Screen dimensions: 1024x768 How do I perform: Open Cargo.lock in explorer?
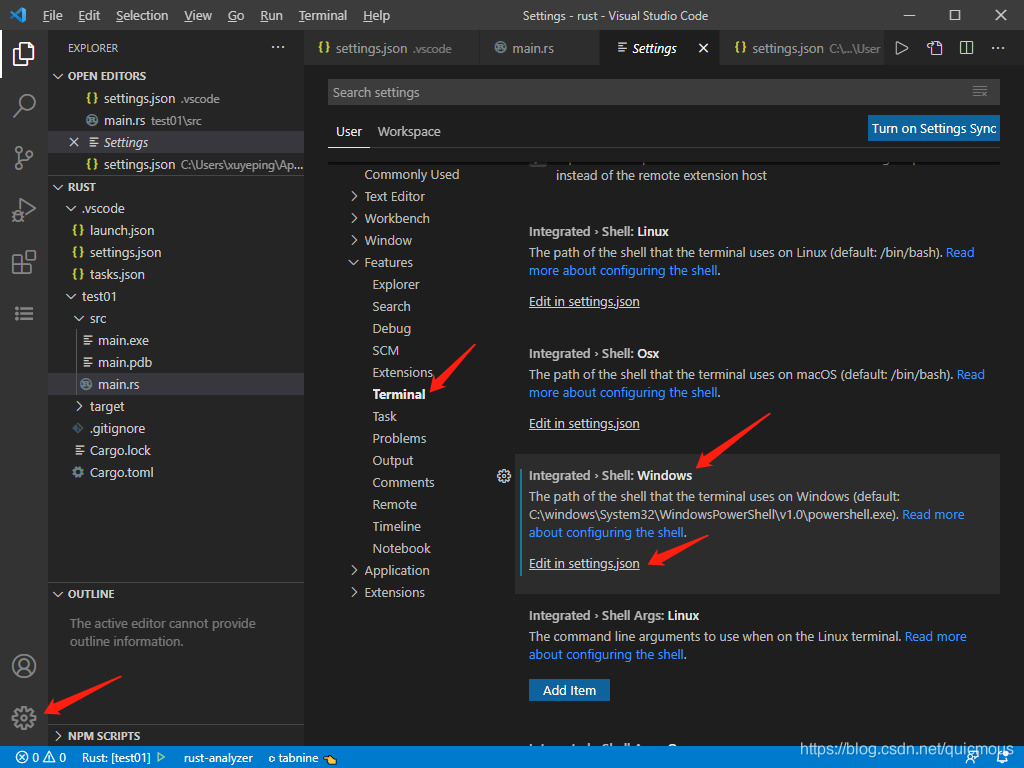(120, 451)
